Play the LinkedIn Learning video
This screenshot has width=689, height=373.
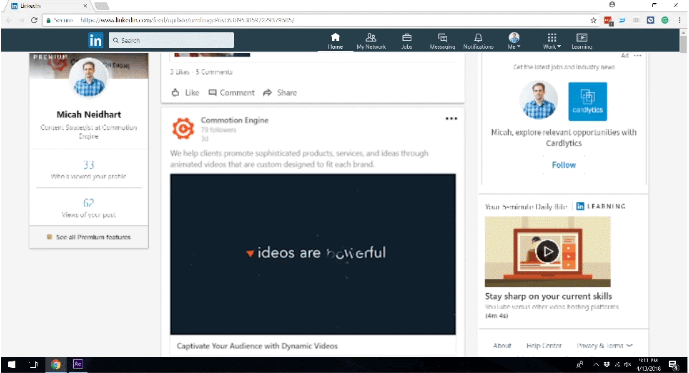pos(548,251)
